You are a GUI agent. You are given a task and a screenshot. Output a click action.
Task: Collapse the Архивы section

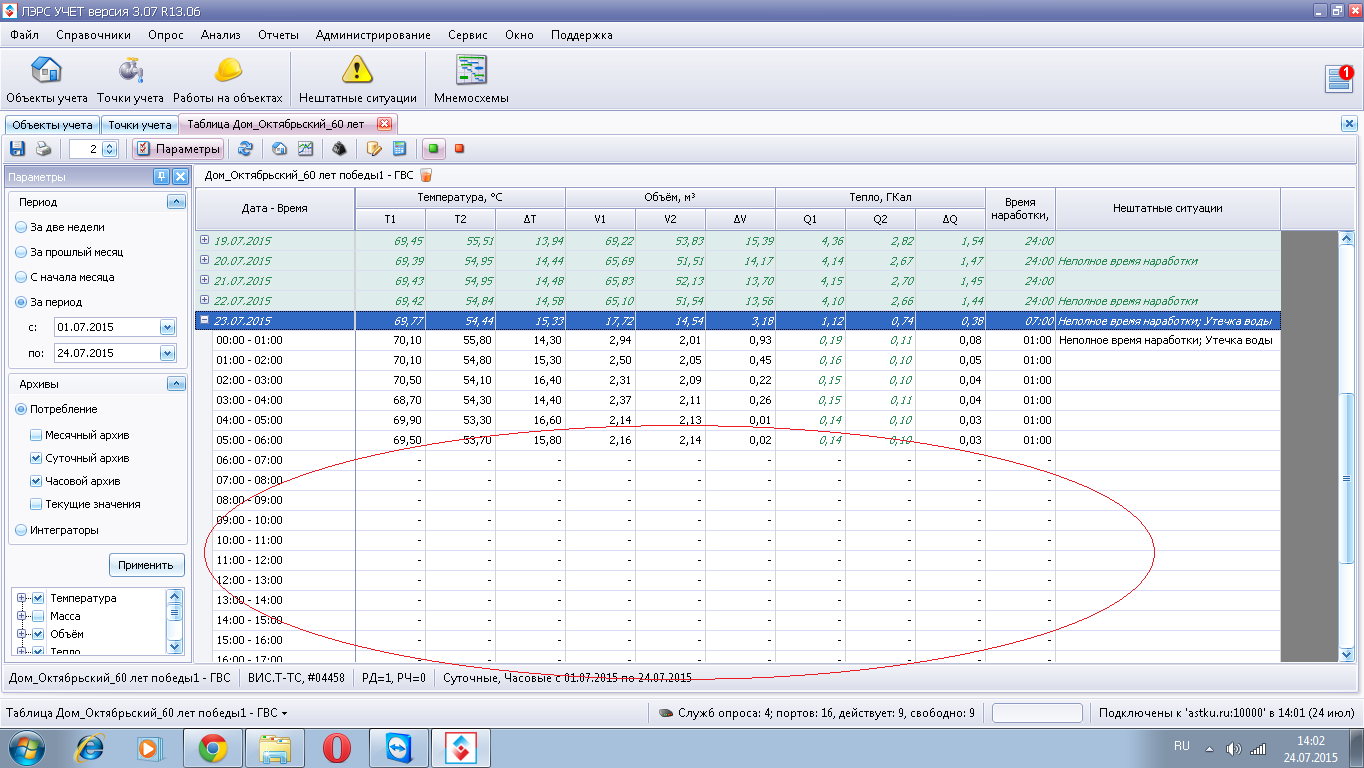tap(176, 384)
